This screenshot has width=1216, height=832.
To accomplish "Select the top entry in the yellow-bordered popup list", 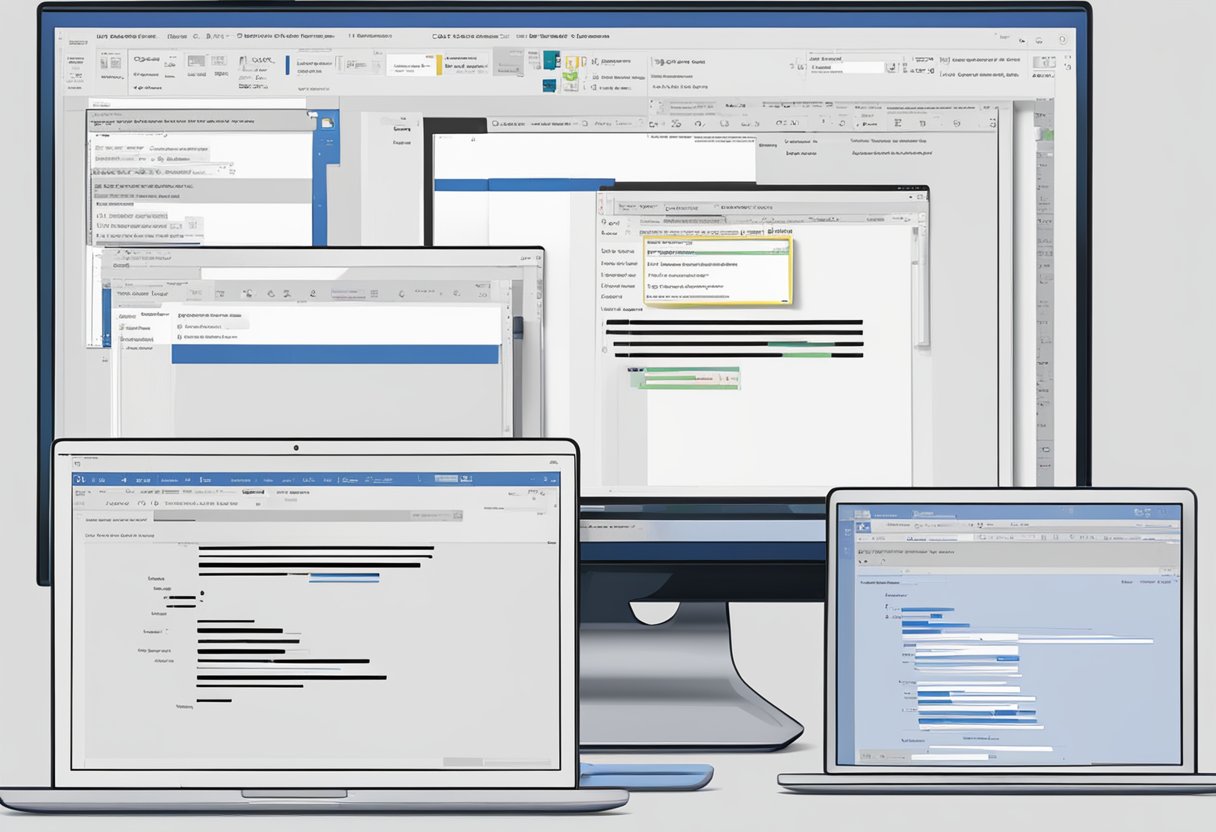I will click(715, 243).
